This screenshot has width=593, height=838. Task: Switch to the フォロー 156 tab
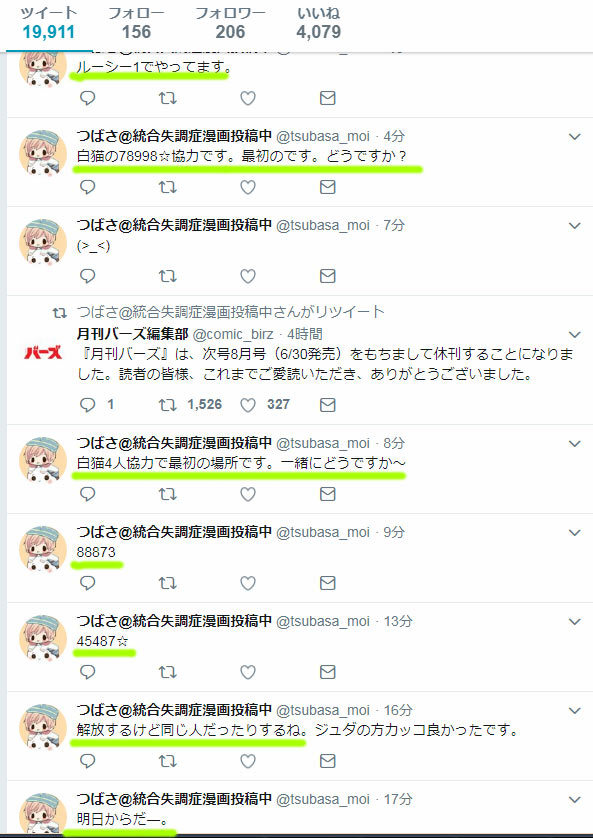coord(136,23)
